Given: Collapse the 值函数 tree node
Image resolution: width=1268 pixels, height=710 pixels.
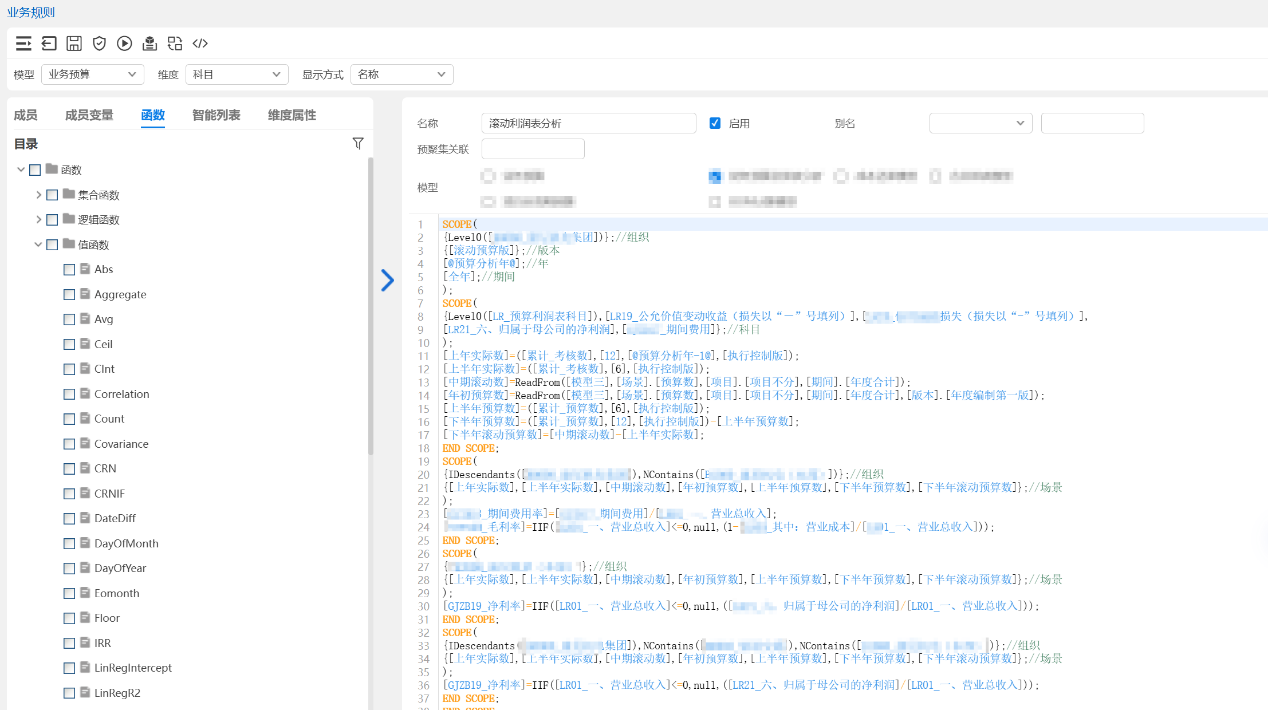Looking at the screenshot, I should tap(38, 245).
